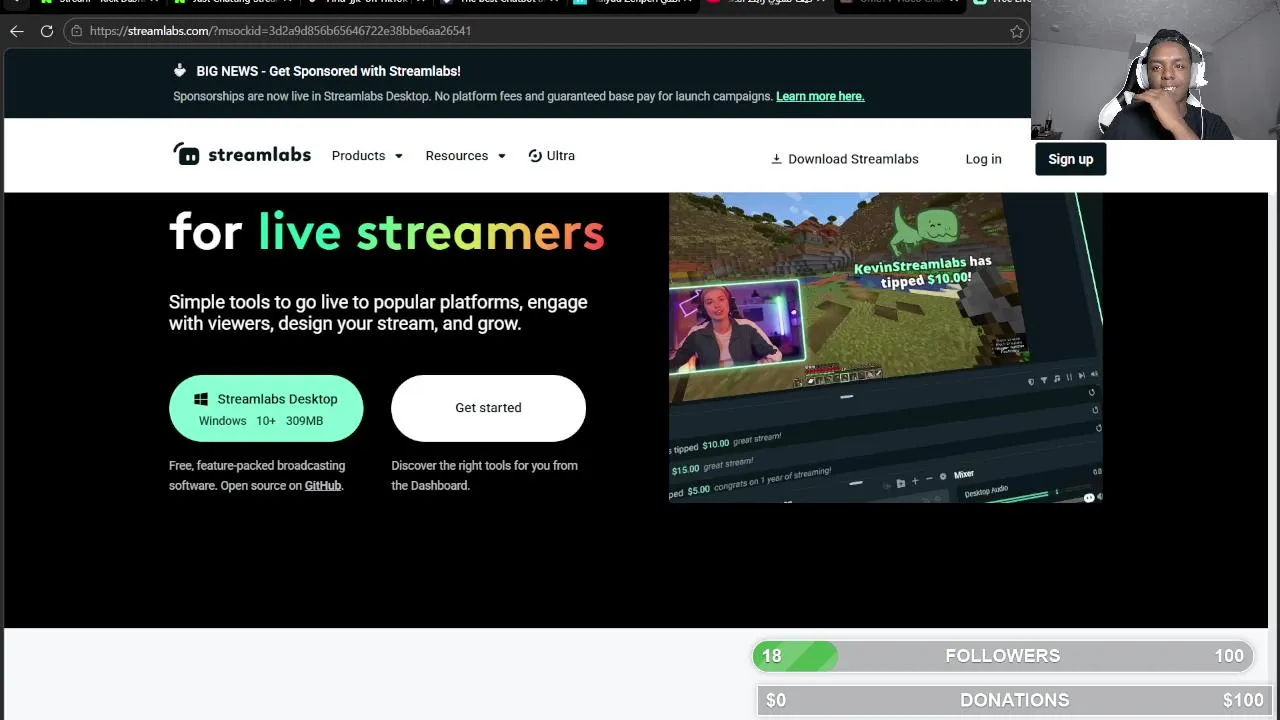Open the Ultra page from the navbar
The height and width of the screenshot is (720, 1280).
(551, 156)
